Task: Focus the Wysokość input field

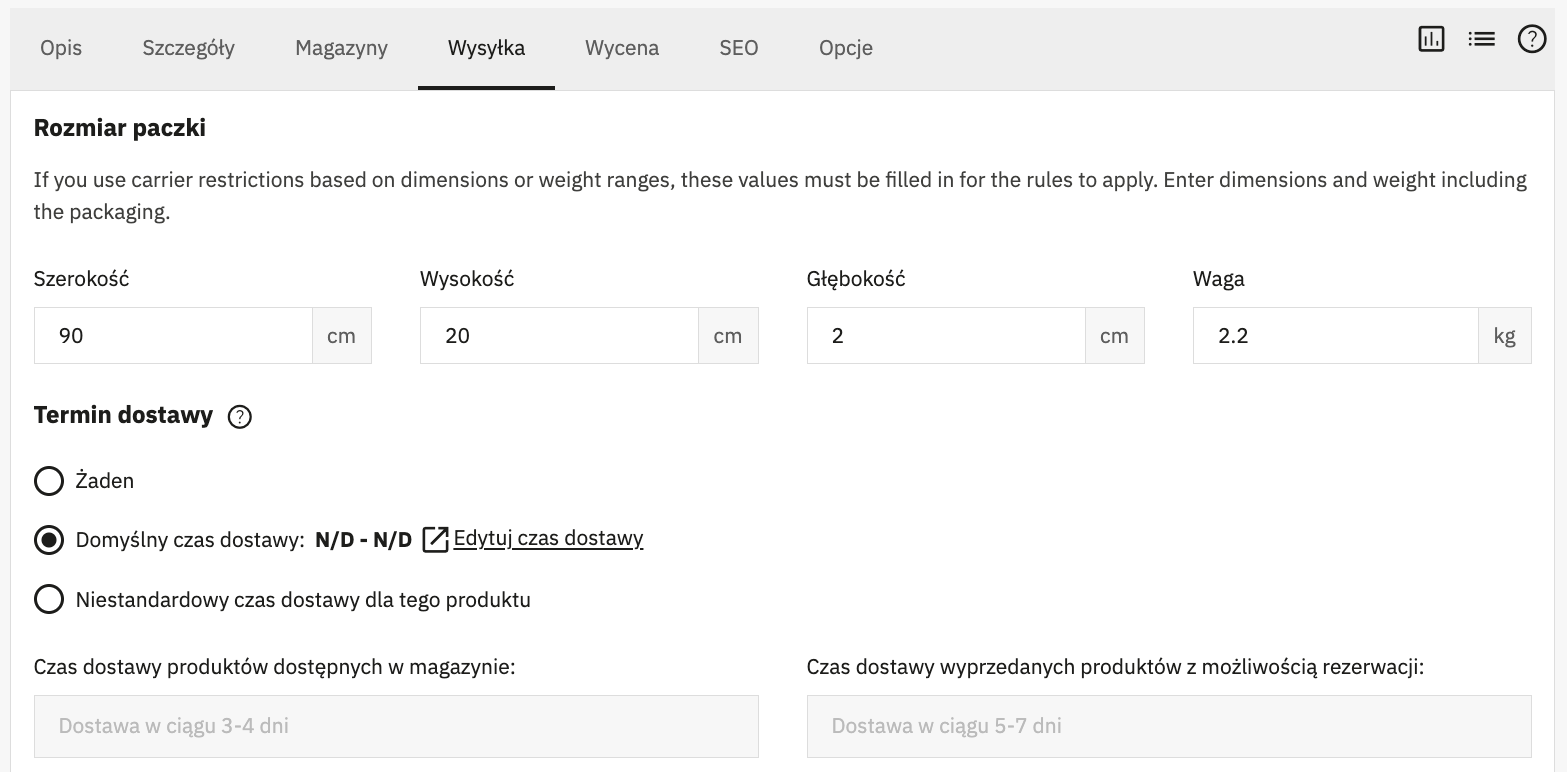Action: coord(559,336)
